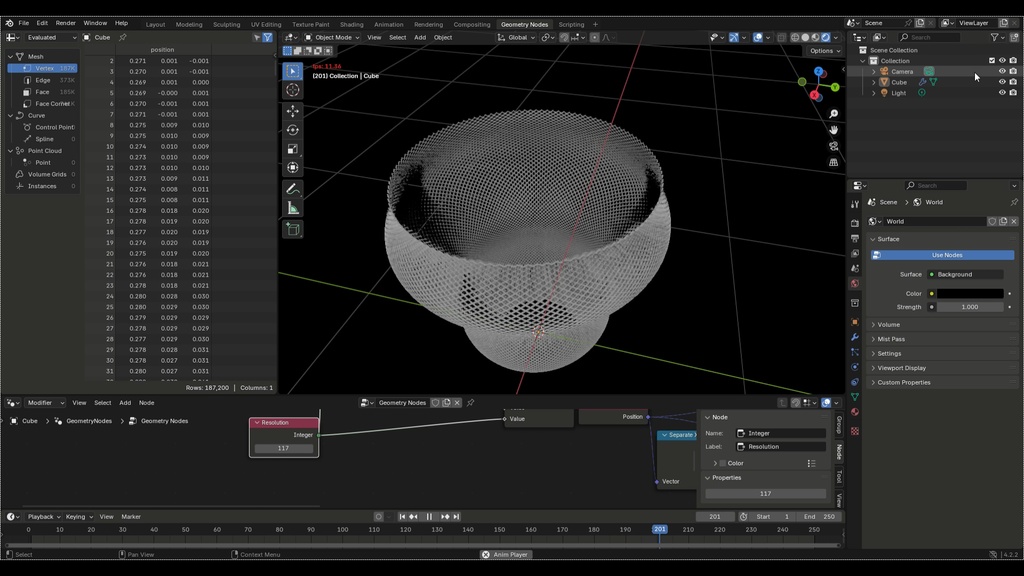
Task: Uncheck Collection exclude checkbox in outliner
Action: [991, 61]
